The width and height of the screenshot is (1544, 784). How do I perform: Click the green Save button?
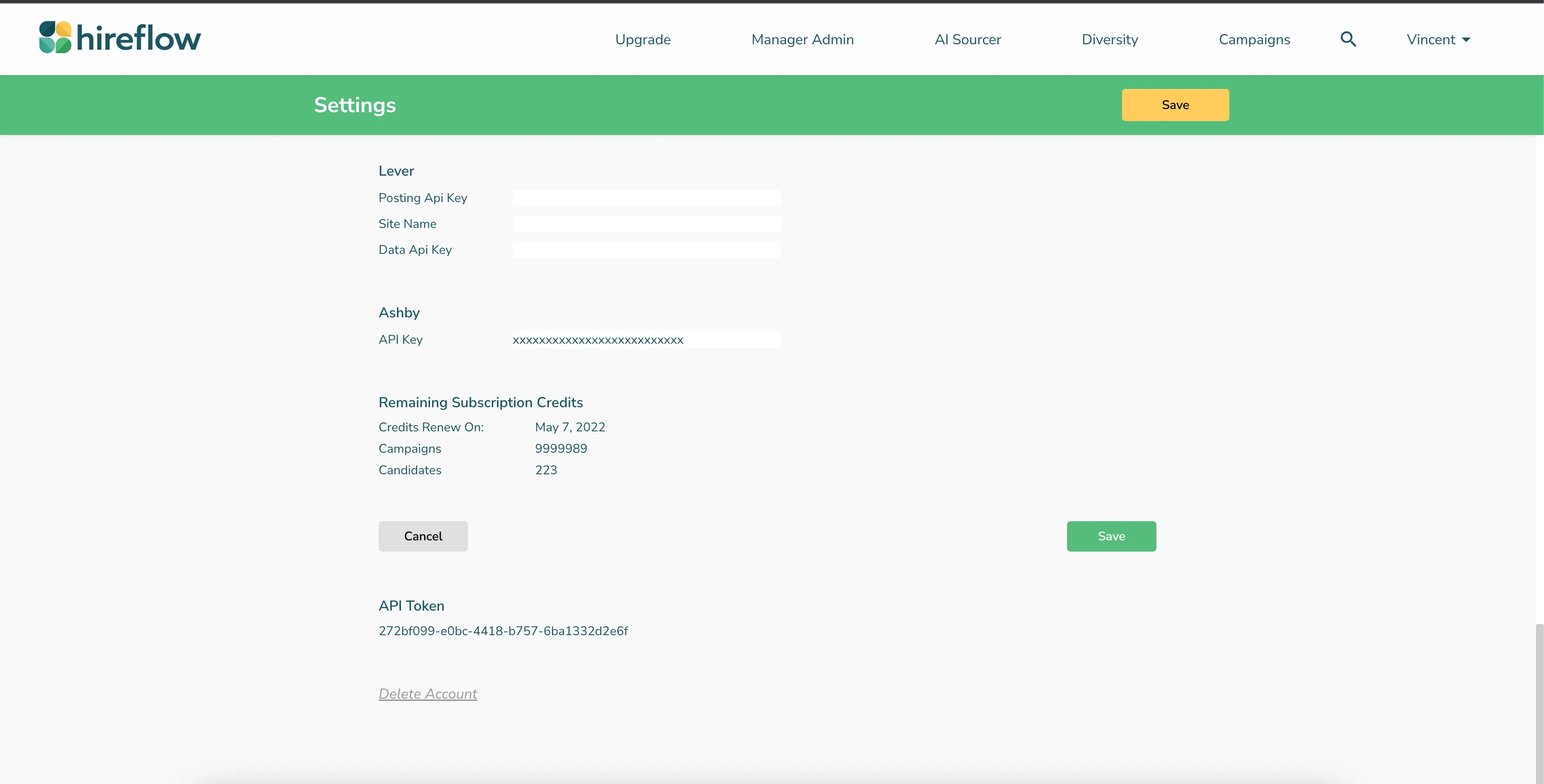point(1111,536)
